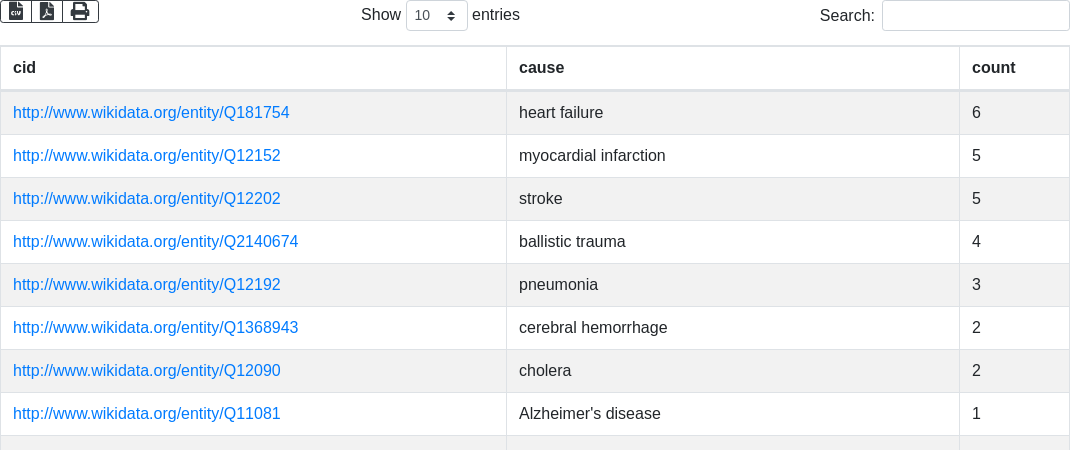Open the Q12152 wikidata link
Viewport: 1070px width, 450px height.
(x=146, y=156)
